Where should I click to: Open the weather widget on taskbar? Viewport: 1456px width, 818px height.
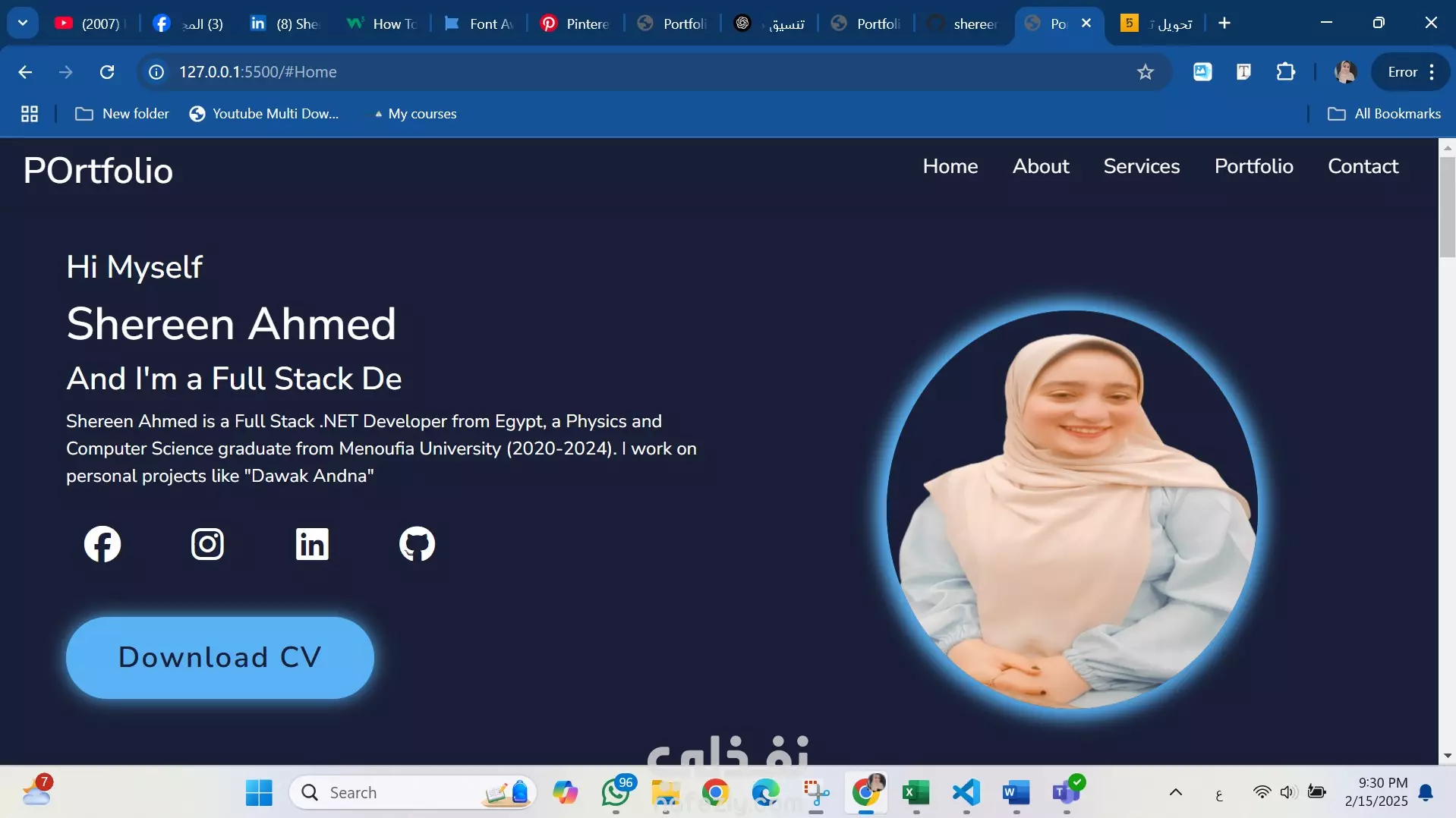(36, 791)
